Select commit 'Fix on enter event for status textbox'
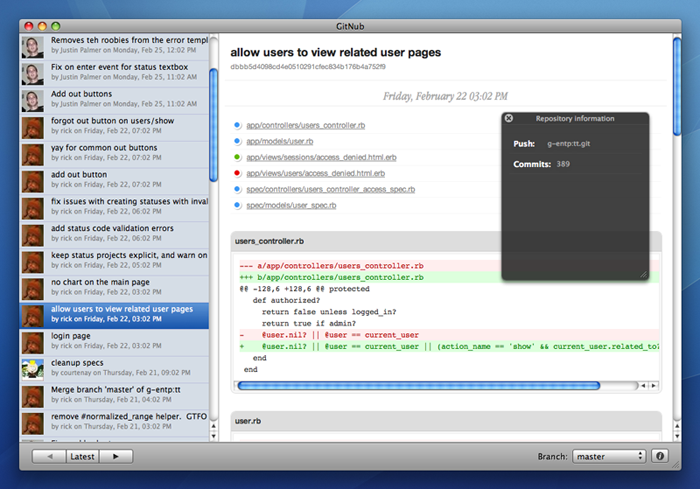 click(114, 73)
